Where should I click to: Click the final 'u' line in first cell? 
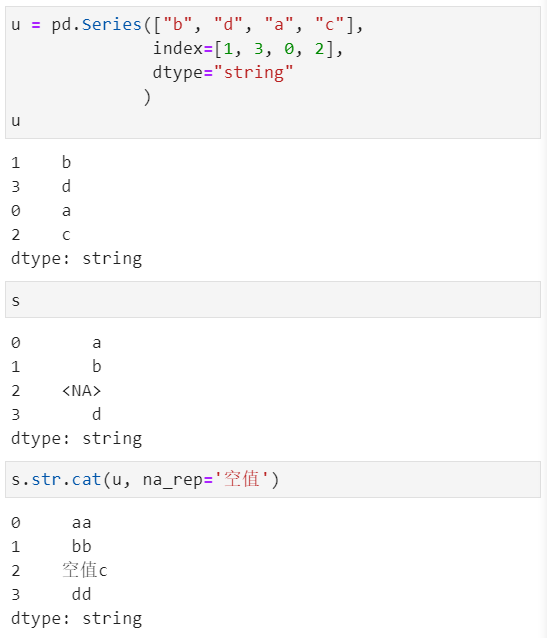[x=15, y=121]
